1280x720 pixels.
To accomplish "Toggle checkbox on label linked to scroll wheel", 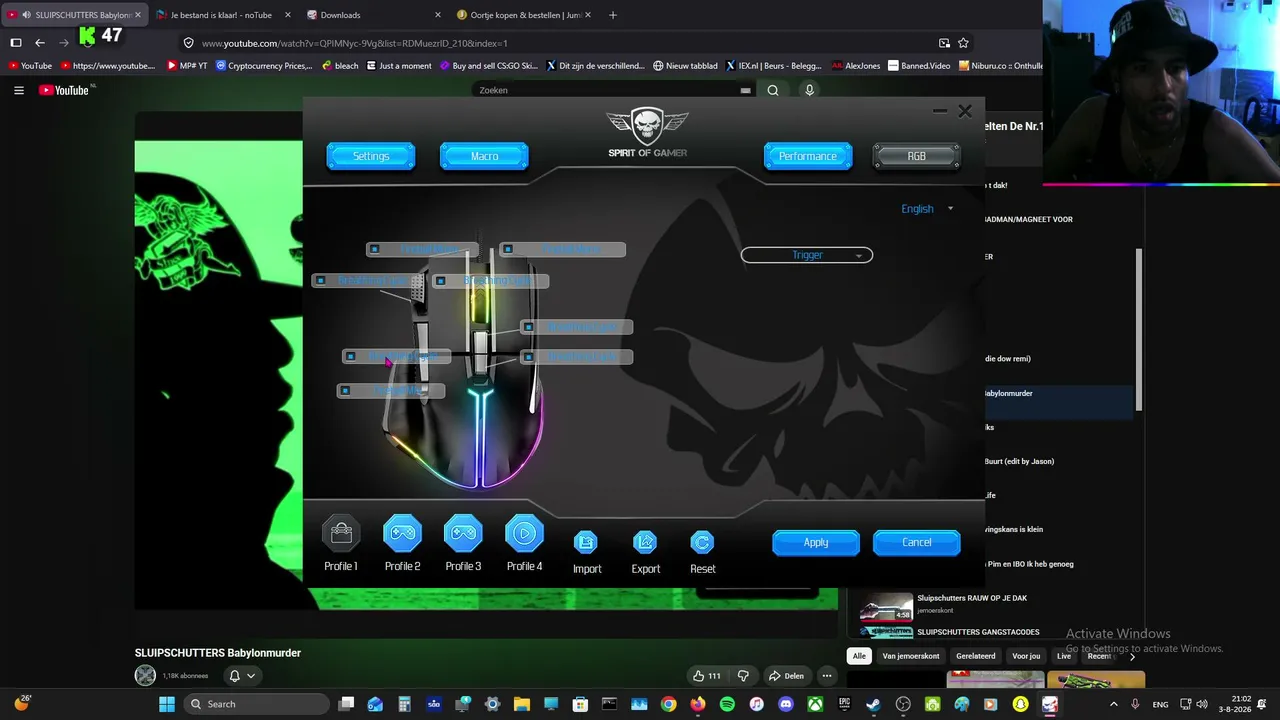I will (x=441, y=281).
